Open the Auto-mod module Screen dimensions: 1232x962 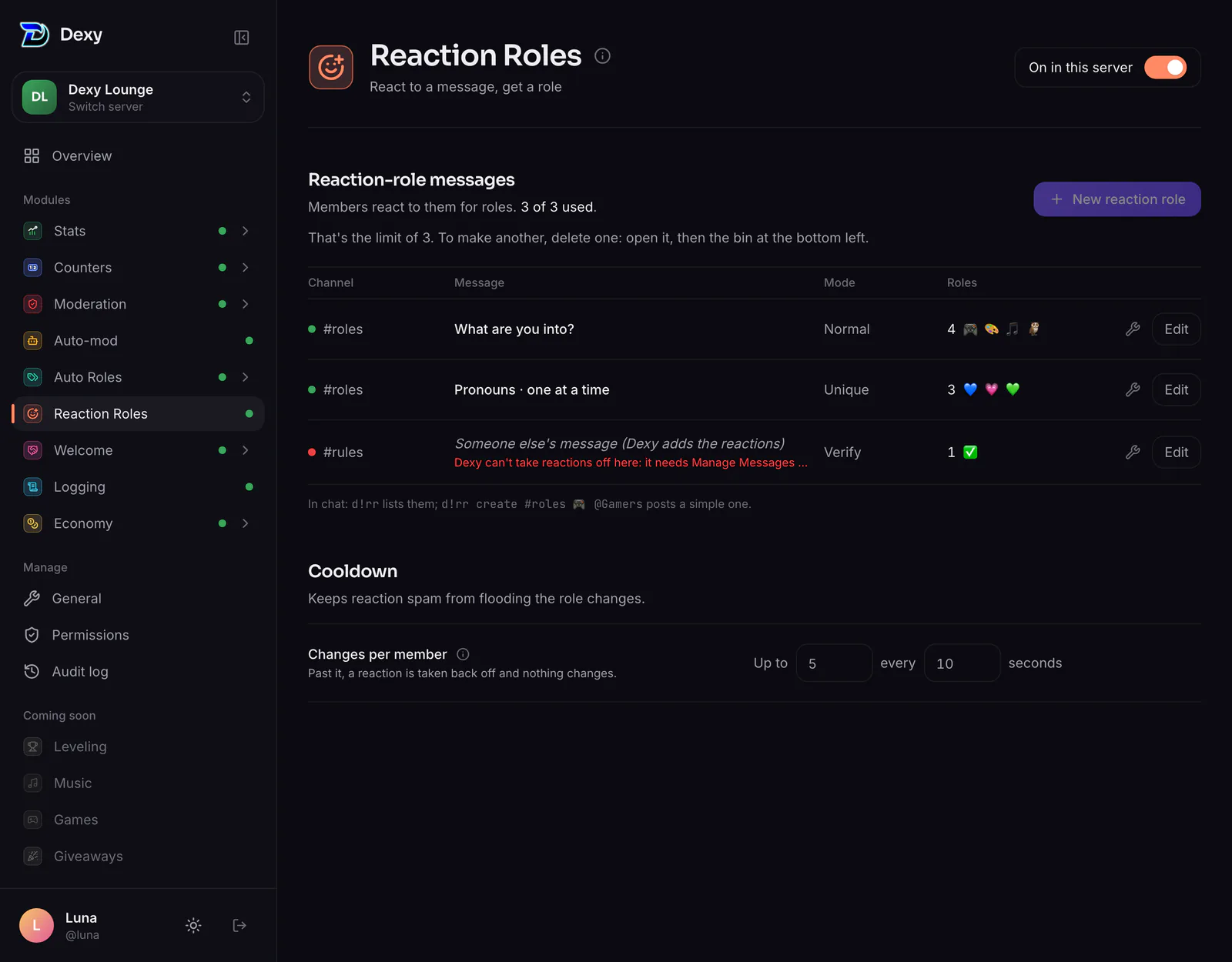coord(139,341)
